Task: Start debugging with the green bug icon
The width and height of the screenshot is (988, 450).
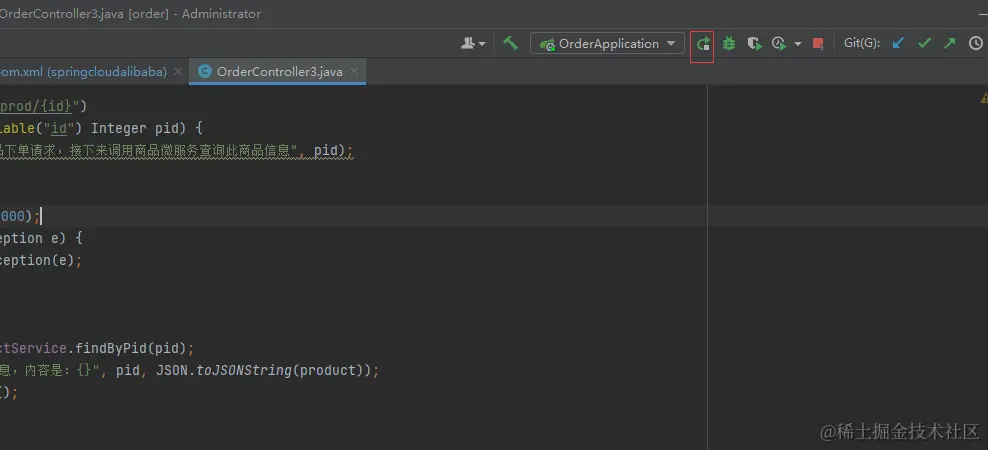Action: pyautogui.click(x=728, y=43)
